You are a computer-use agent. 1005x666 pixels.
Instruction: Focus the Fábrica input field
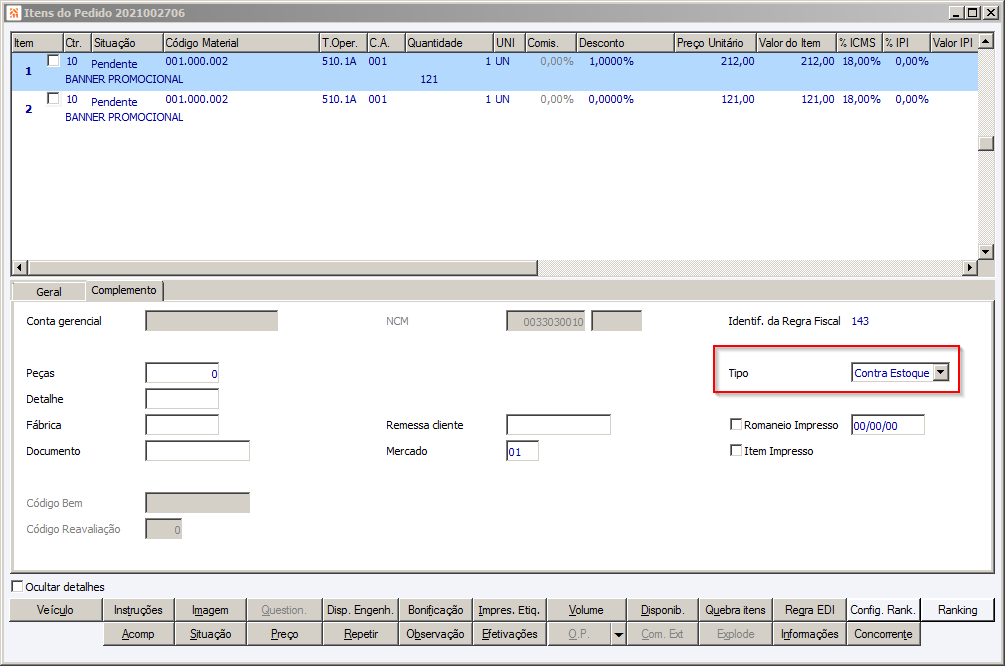[x=182, y=424]
